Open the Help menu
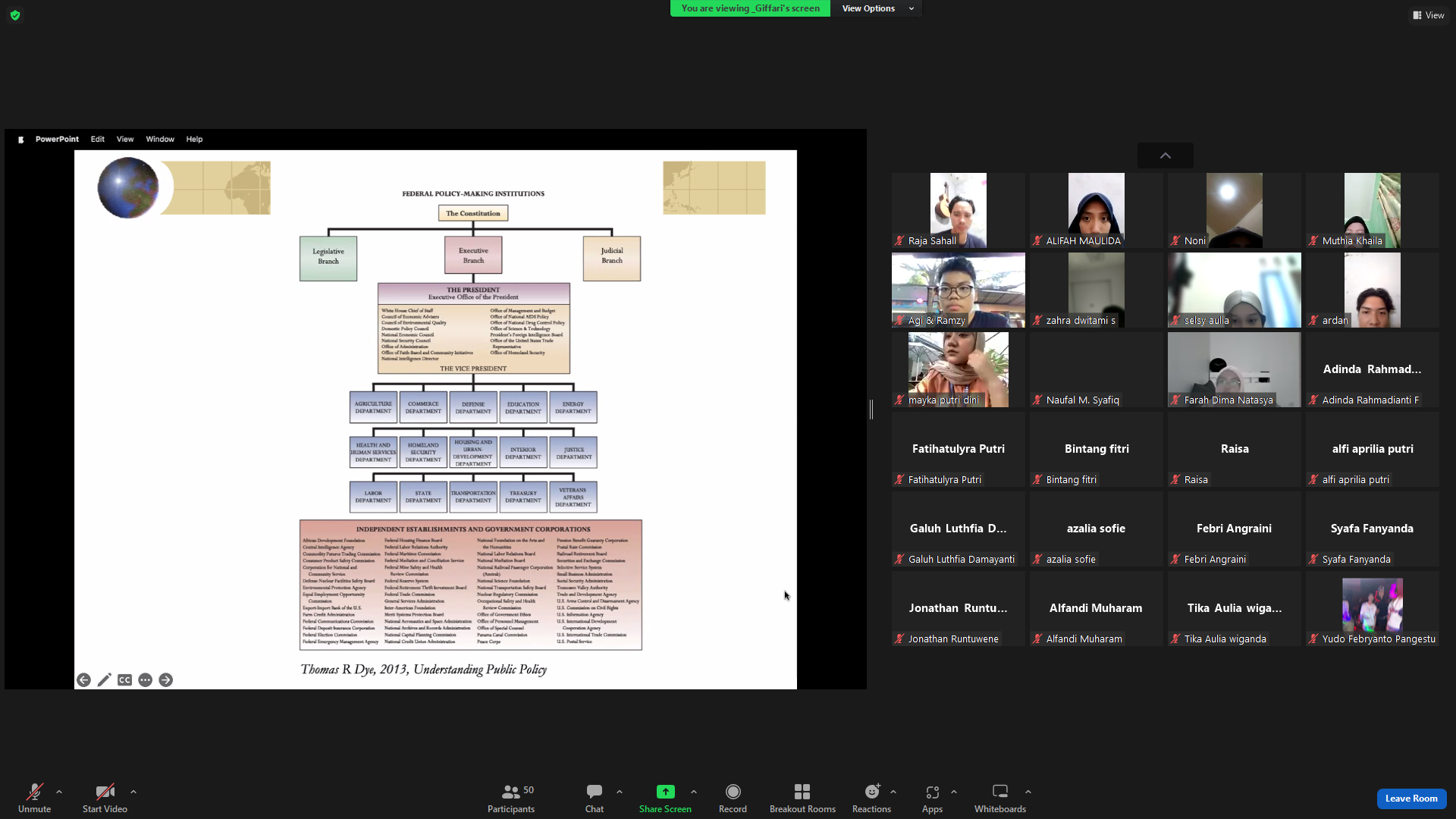Screen dimensions: 1456x819 (194, 140)
